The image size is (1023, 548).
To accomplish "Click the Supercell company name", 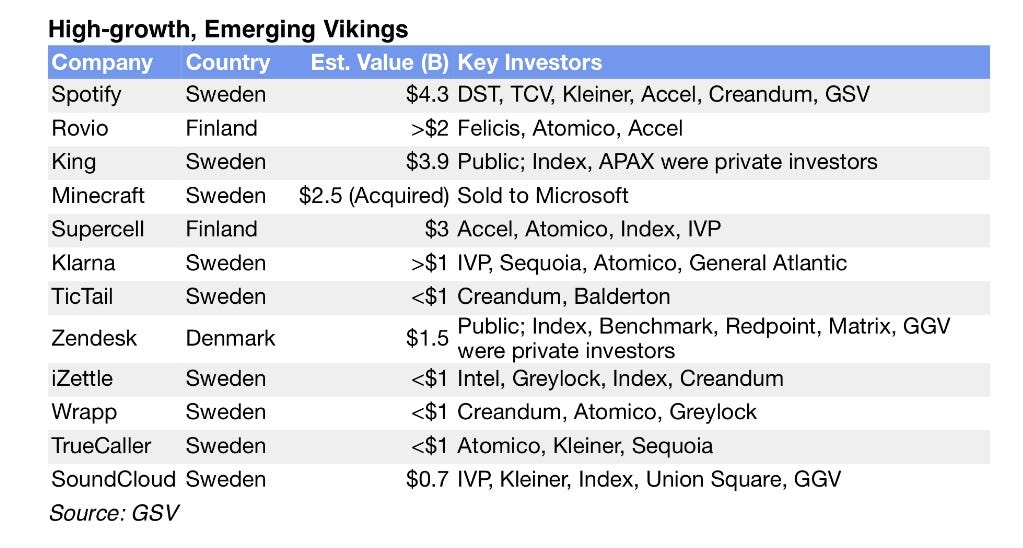I will coord(98,229).
